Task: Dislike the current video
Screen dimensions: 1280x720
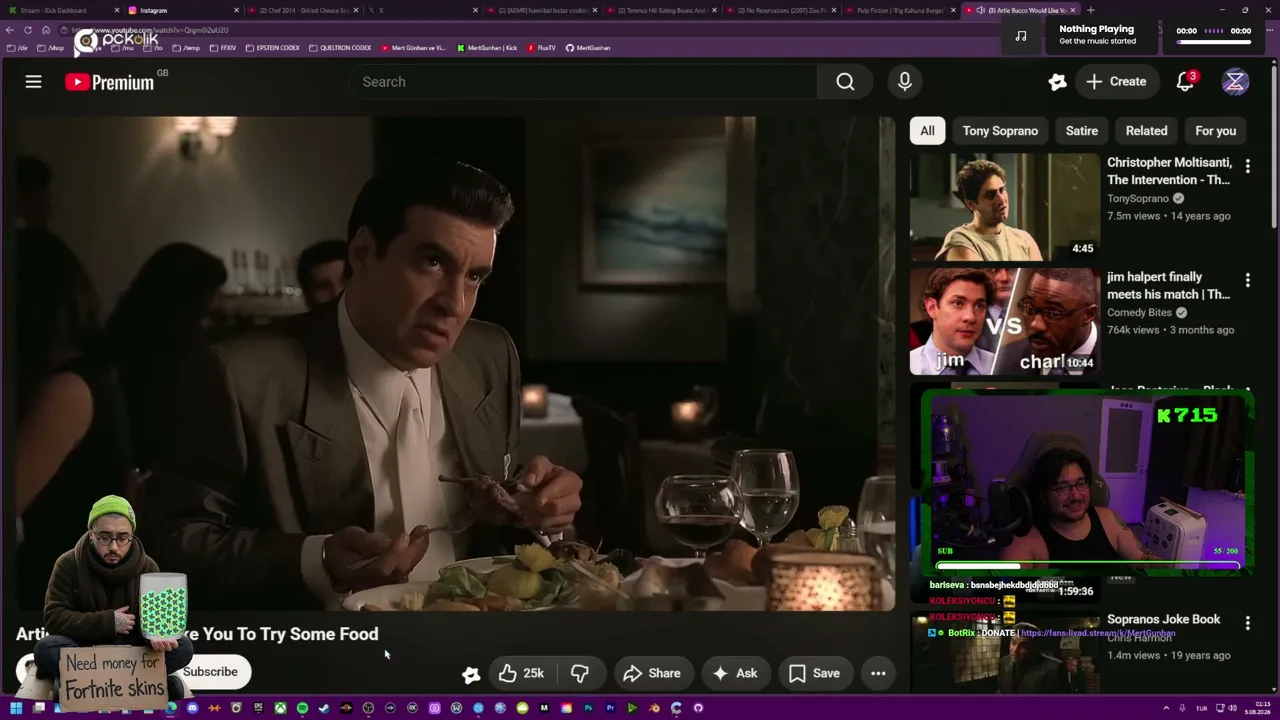Action: [579, 674]
